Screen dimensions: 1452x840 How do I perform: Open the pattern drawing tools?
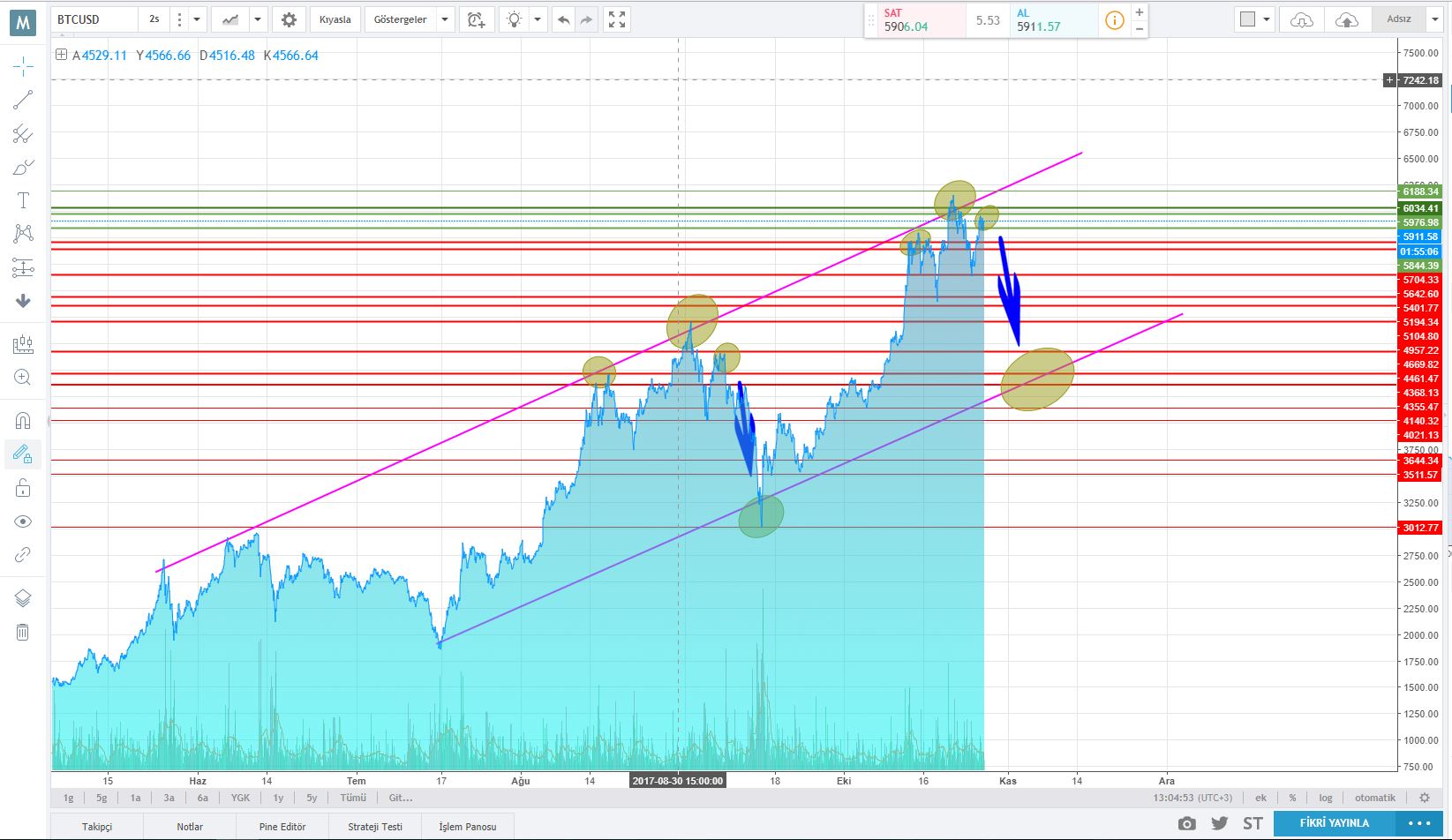point(23,233)
